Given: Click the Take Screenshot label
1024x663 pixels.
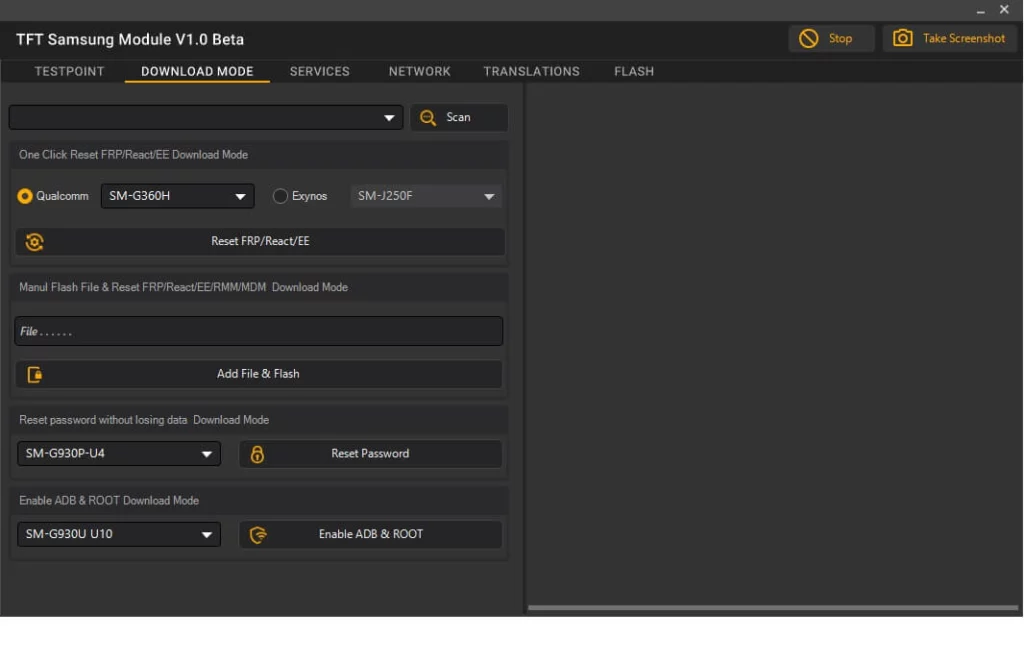Looking at the screenshot, I should [964, 39].
